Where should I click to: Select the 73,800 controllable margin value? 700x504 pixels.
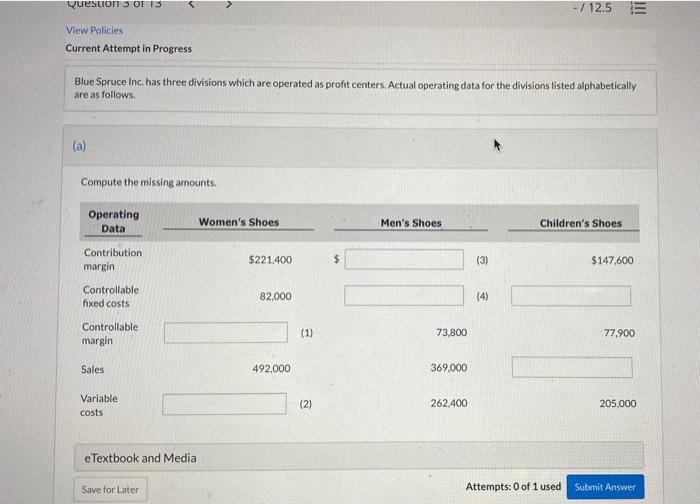pyautogui.click(x=451, y=333)
